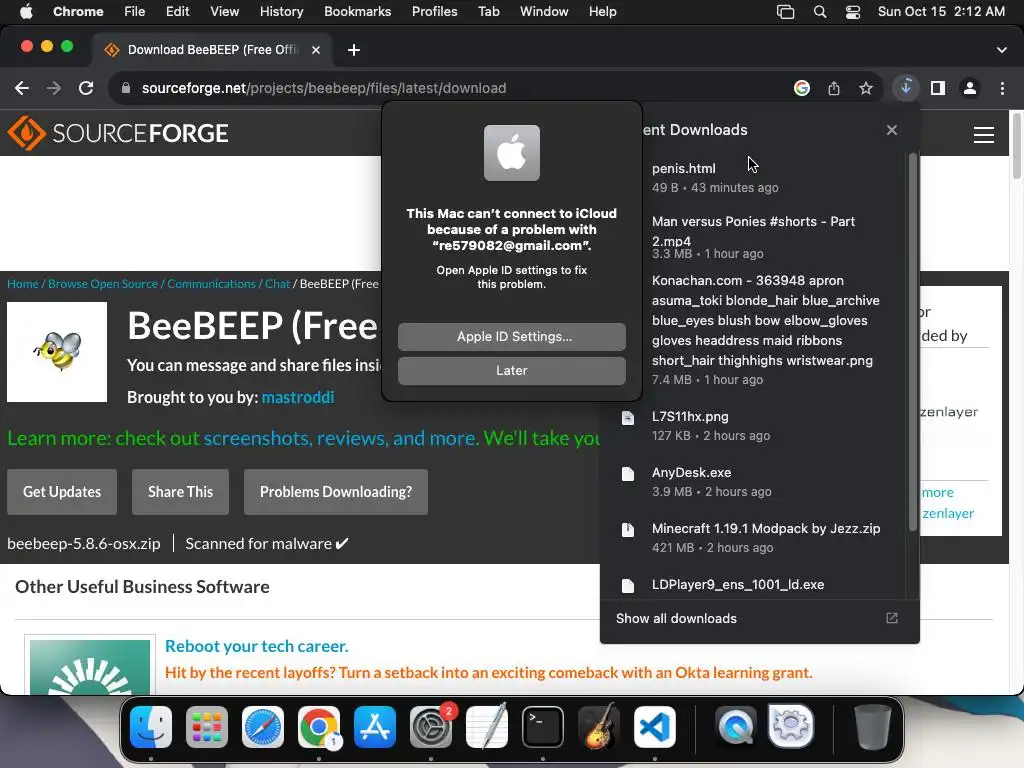The width and height of the screenshot is (1024, 768).
Task: Click the Get Updates button
Action: [62, 492]
